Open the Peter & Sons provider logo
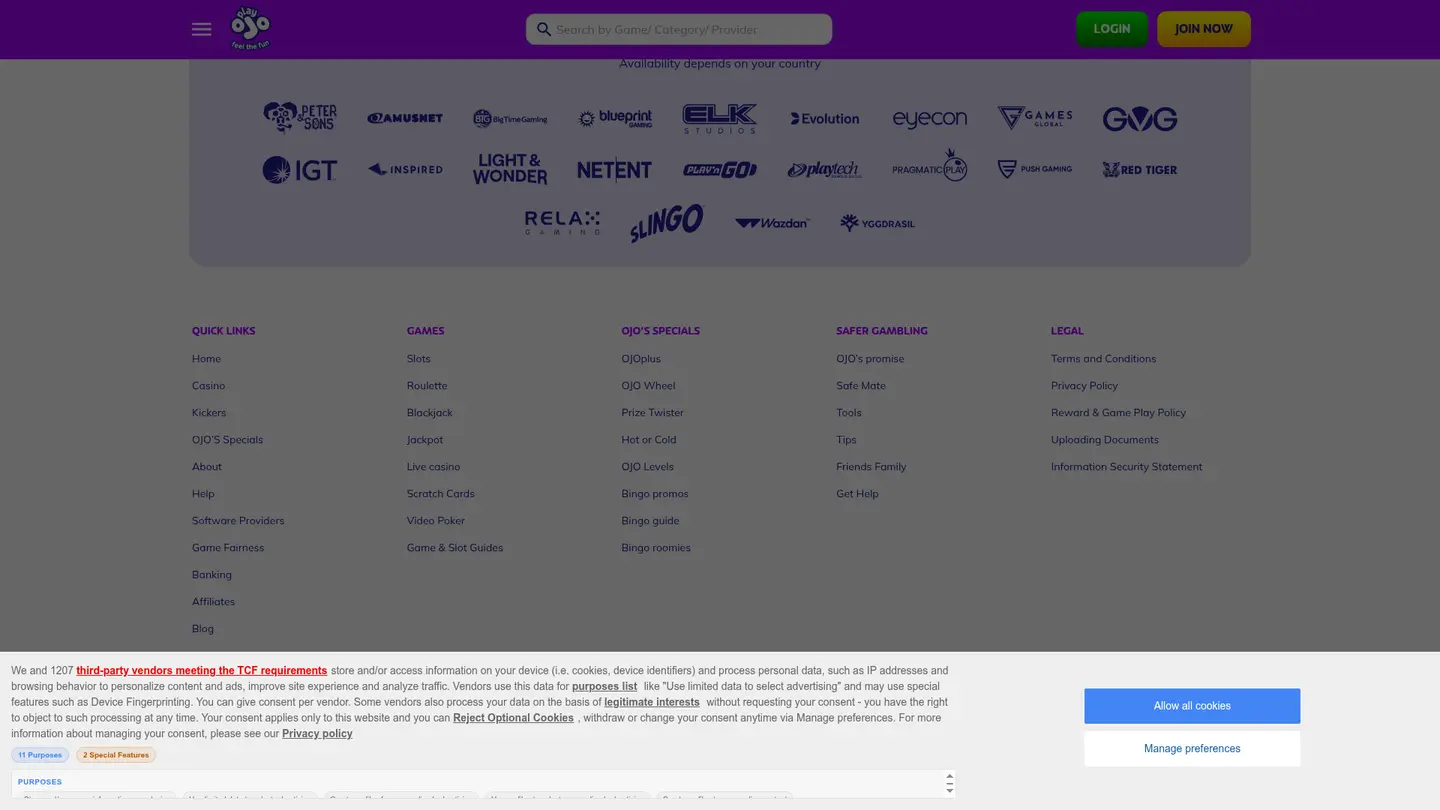The height and width of the screenshot is (810, 1440). [300, 118]
